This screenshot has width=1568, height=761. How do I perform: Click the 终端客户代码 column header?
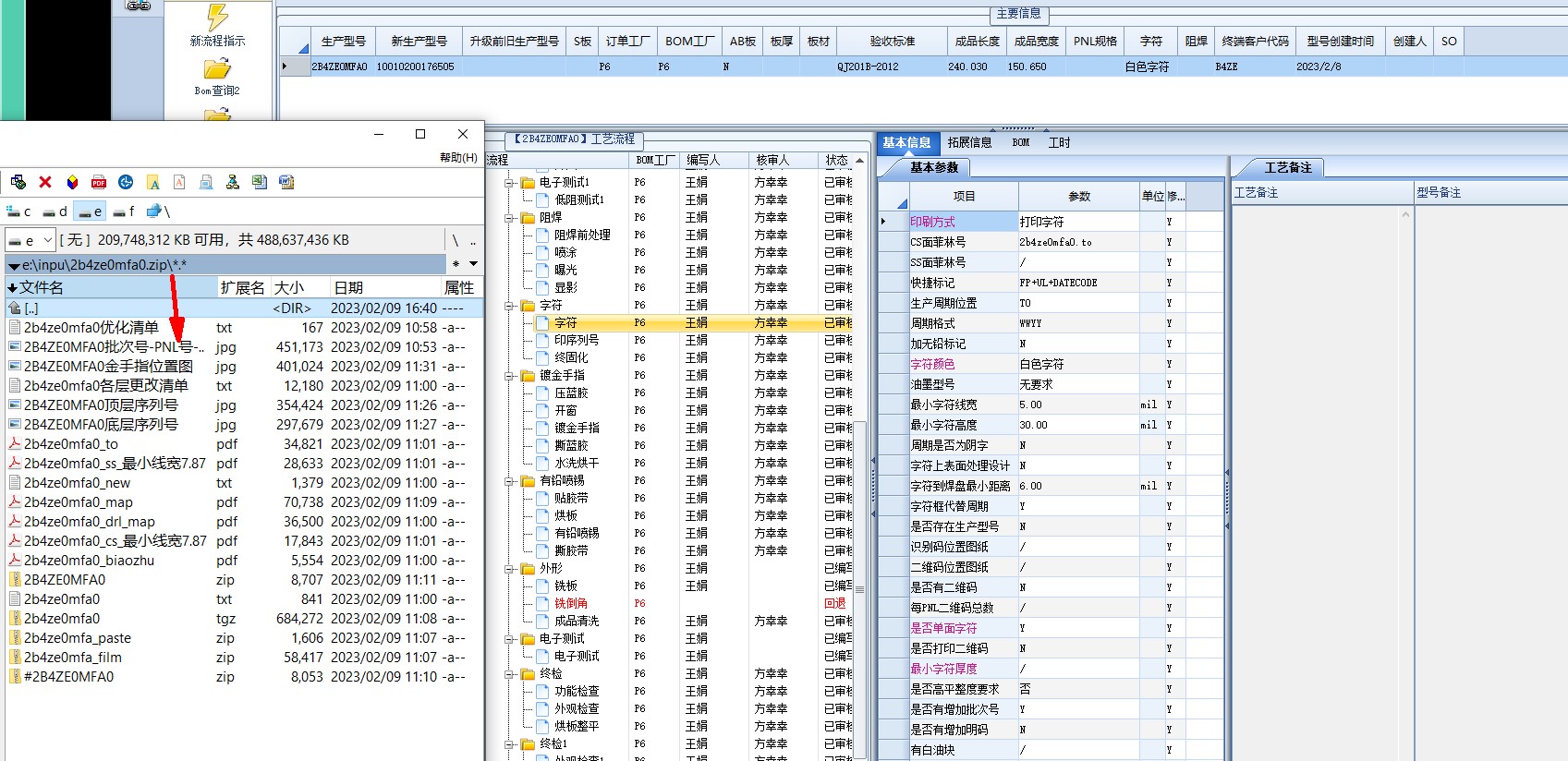(x=1255, y=42)
